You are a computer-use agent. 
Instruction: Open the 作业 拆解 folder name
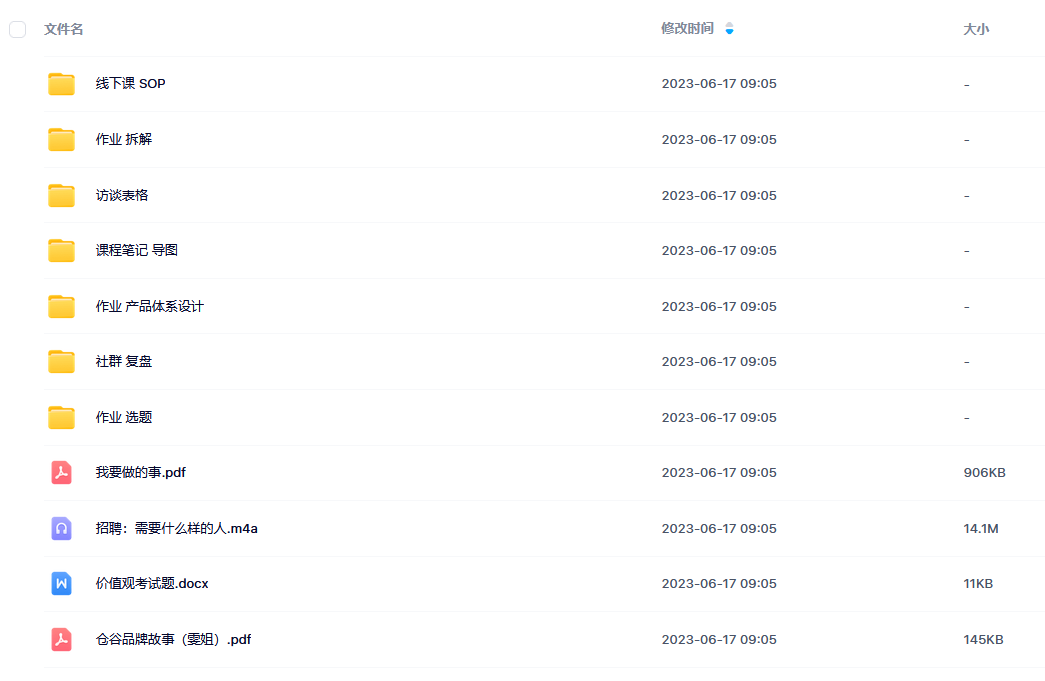[x=124, y=140]
